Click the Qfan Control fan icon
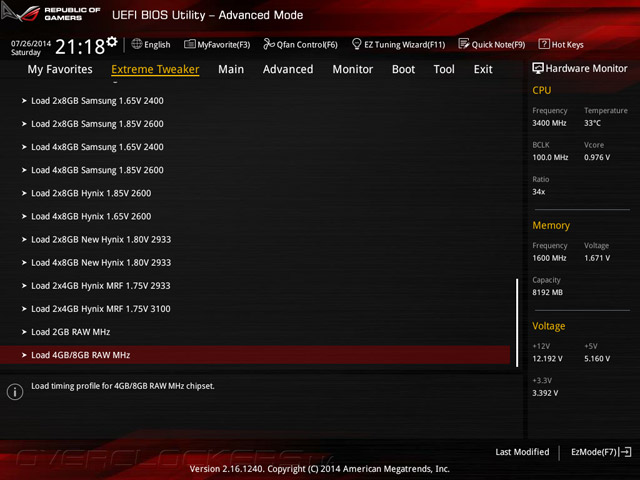The width and height of the screenshot is (640, 480). [x=269, y=44]
